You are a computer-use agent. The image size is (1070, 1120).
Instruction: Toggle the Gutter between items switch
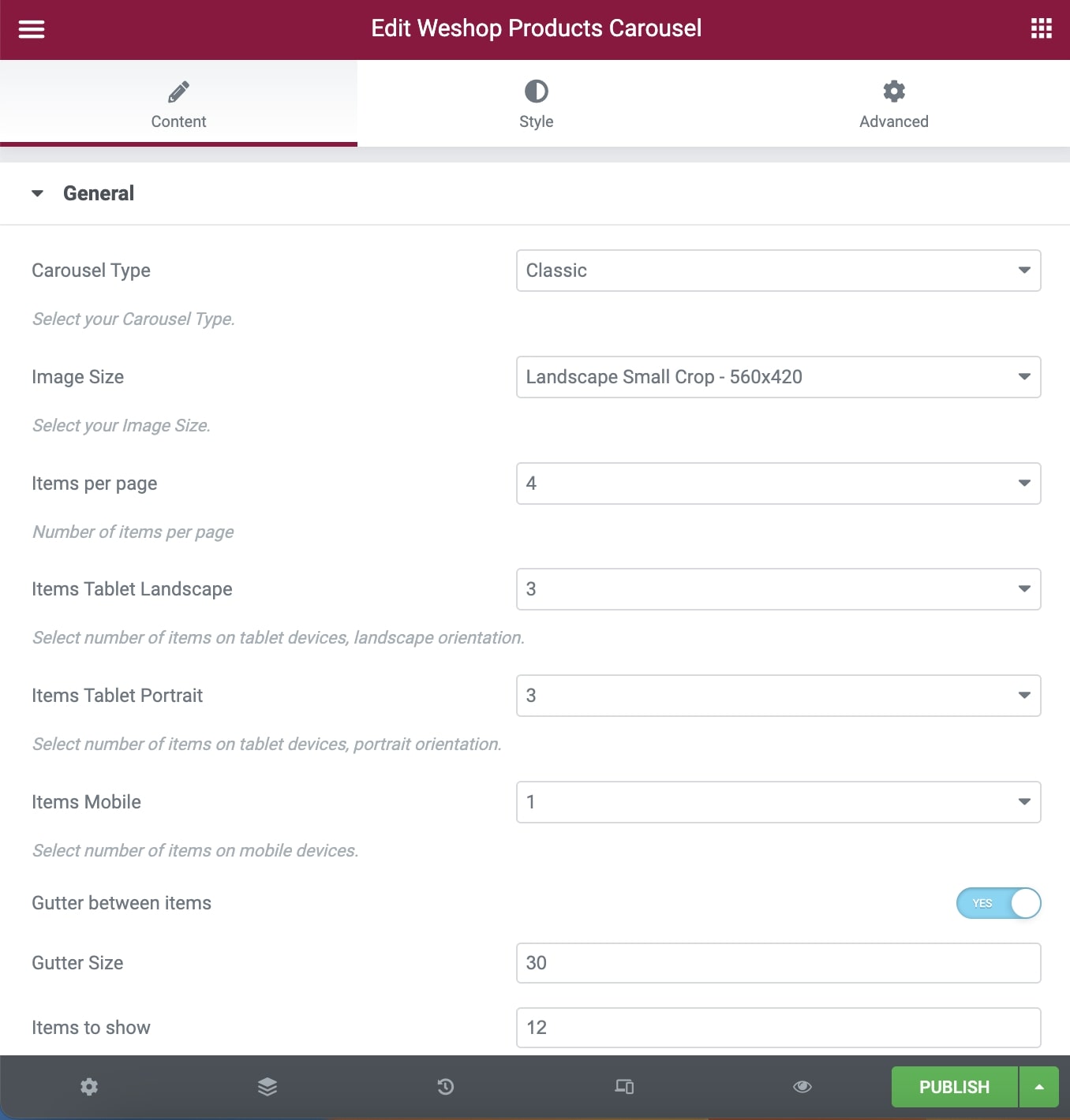[999, 903]
